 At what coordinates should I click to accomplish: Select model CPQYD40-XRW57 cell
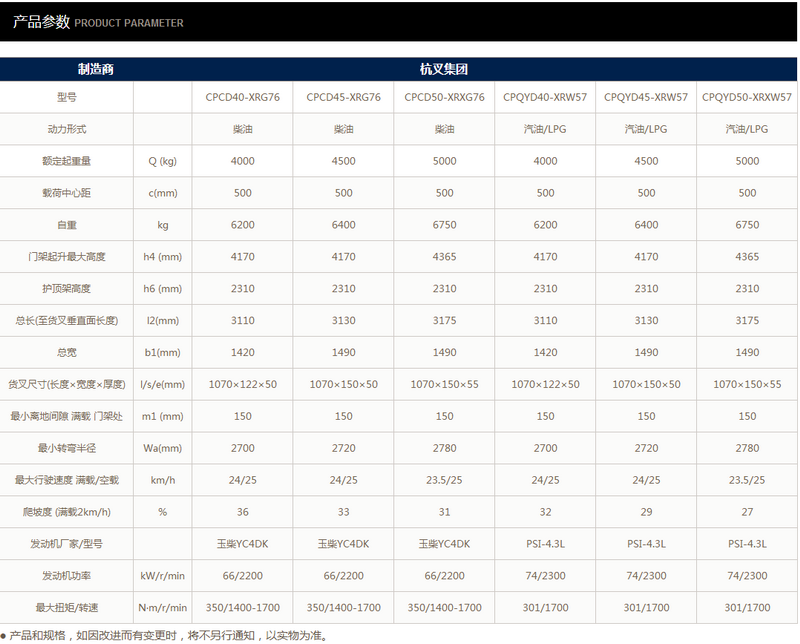point(545,97)
